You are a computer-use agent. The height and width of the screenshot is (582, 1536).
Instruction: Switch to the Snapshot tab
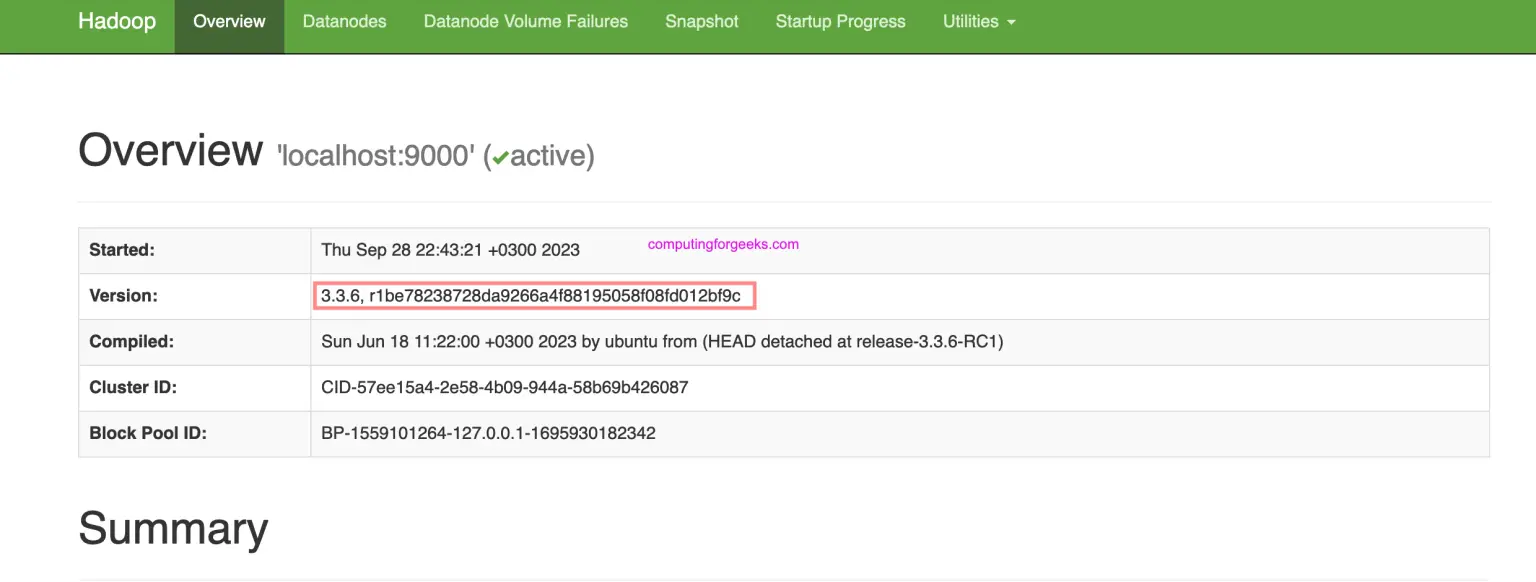pos(701,21)
